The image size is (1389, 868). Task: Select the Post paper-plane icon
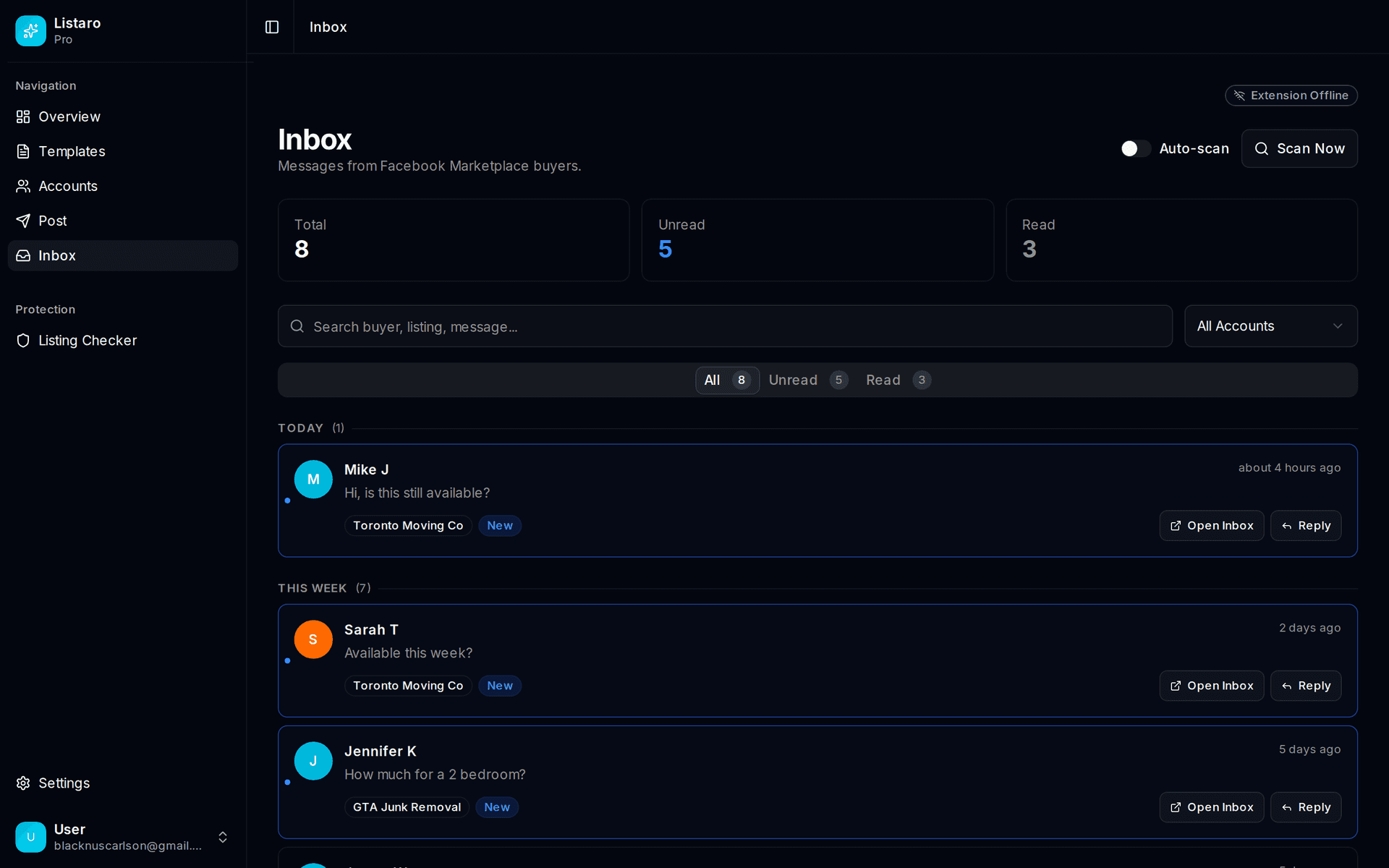(23, 221)
